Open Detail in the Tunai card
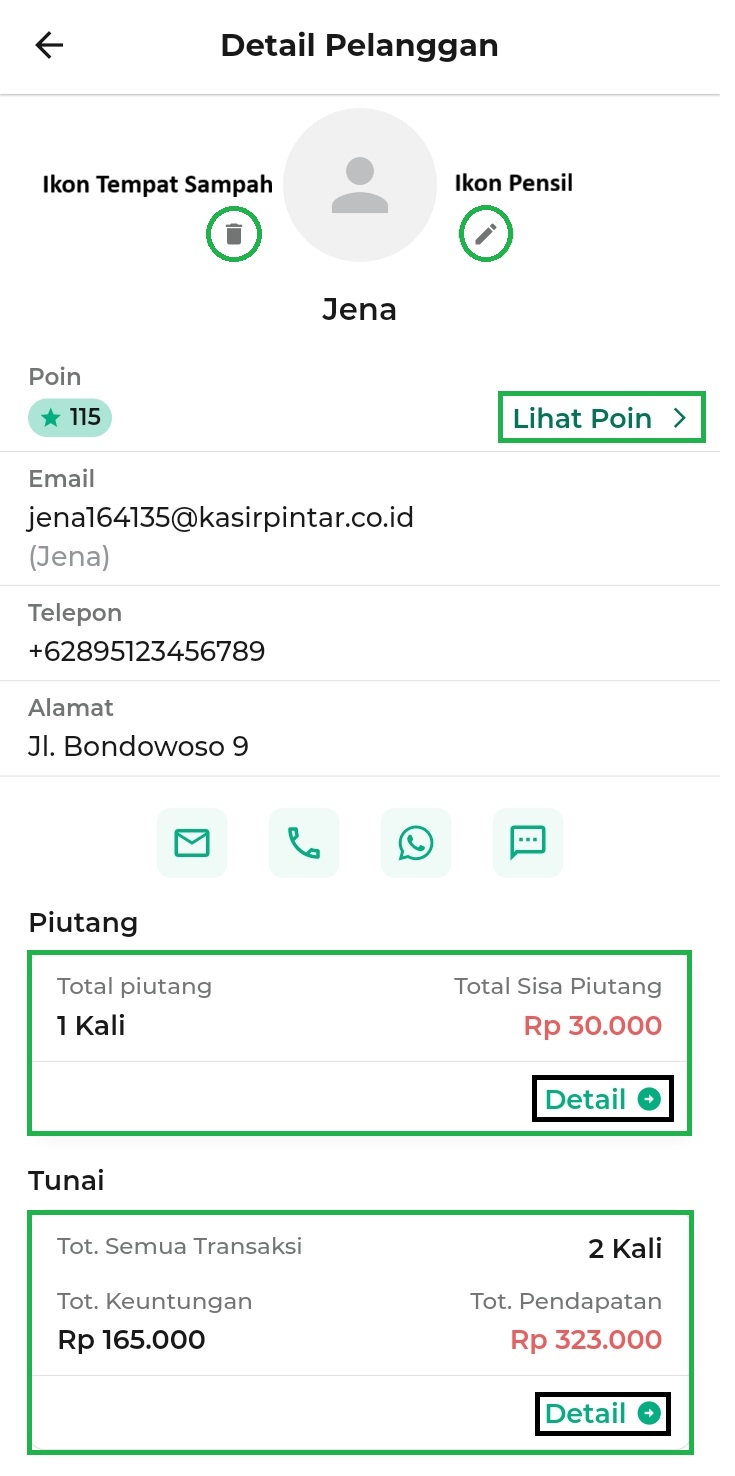This screenshot has width=735, height=1476. click(586, 1413)
